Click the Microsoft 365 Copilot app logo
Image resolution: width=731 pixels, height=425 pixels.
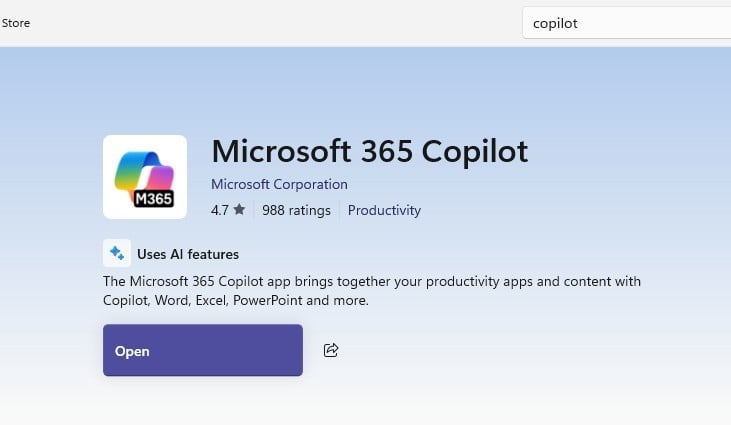point(145,177)
